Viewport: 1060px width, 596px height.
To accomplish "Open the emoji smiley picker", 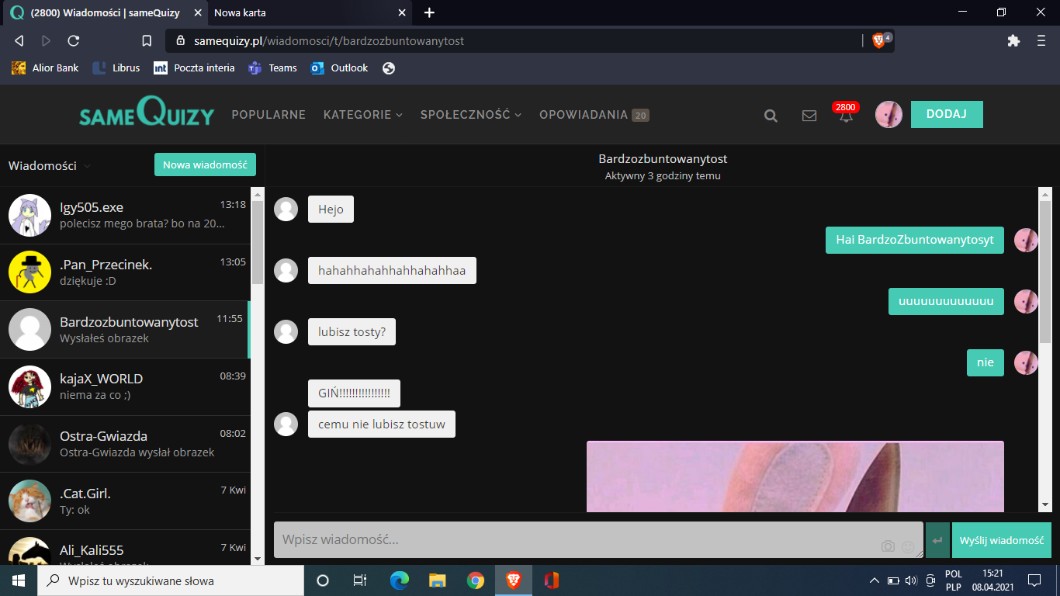I will (908, 546).
